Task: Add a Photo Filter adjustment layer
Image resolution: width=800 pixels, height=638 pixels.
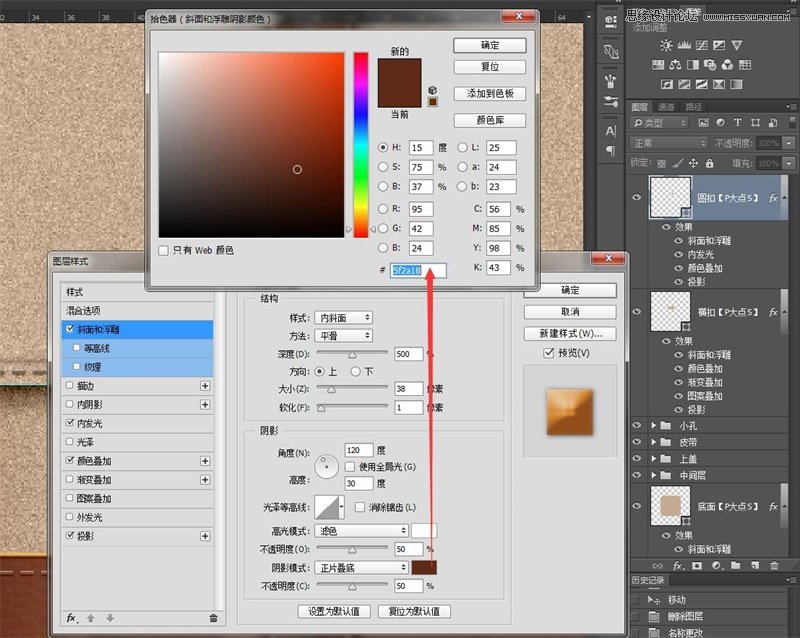Action: 710,65
